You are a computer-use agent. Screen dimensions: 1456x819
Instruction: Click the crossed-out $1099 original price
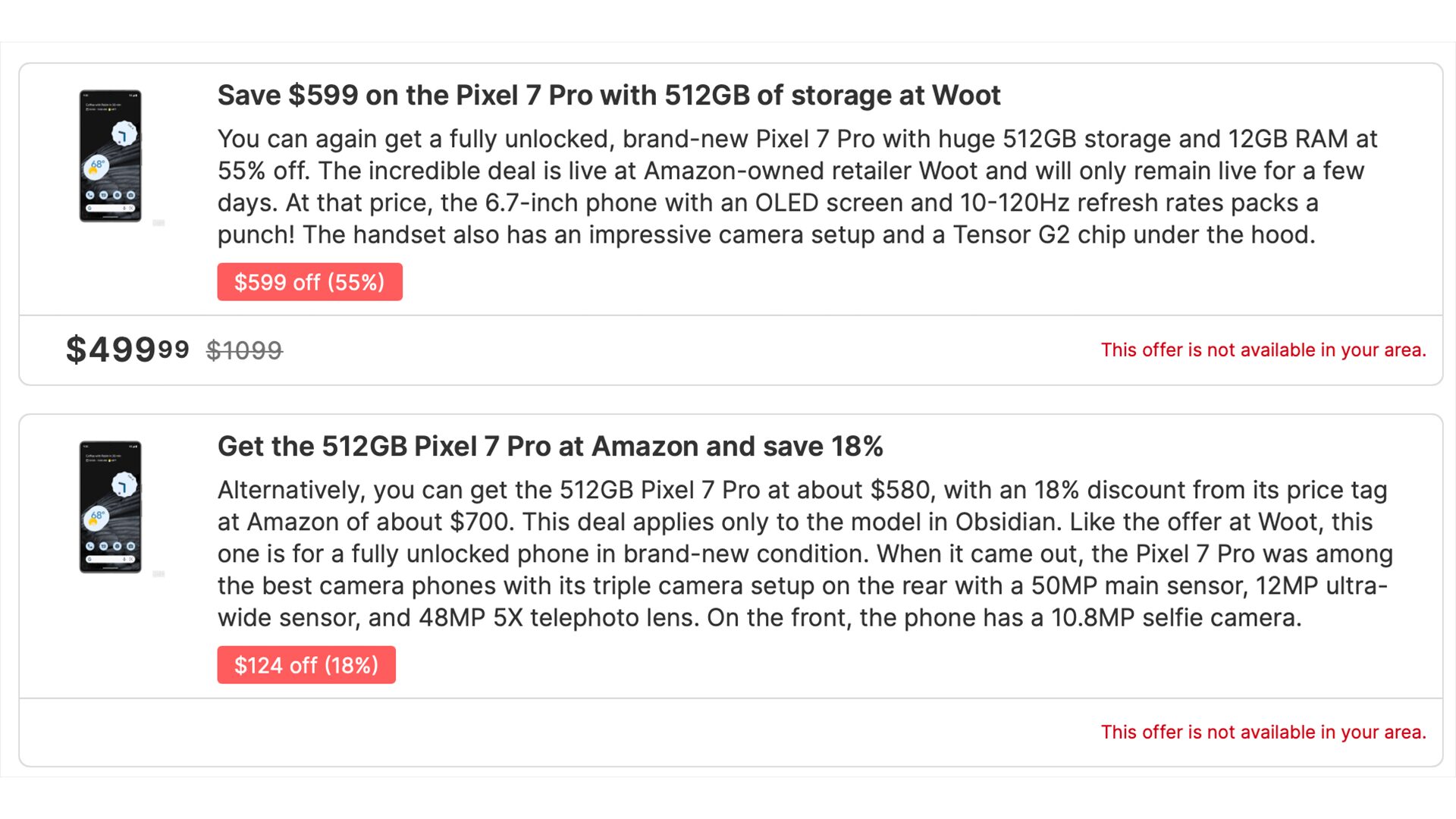click(244, 350)
